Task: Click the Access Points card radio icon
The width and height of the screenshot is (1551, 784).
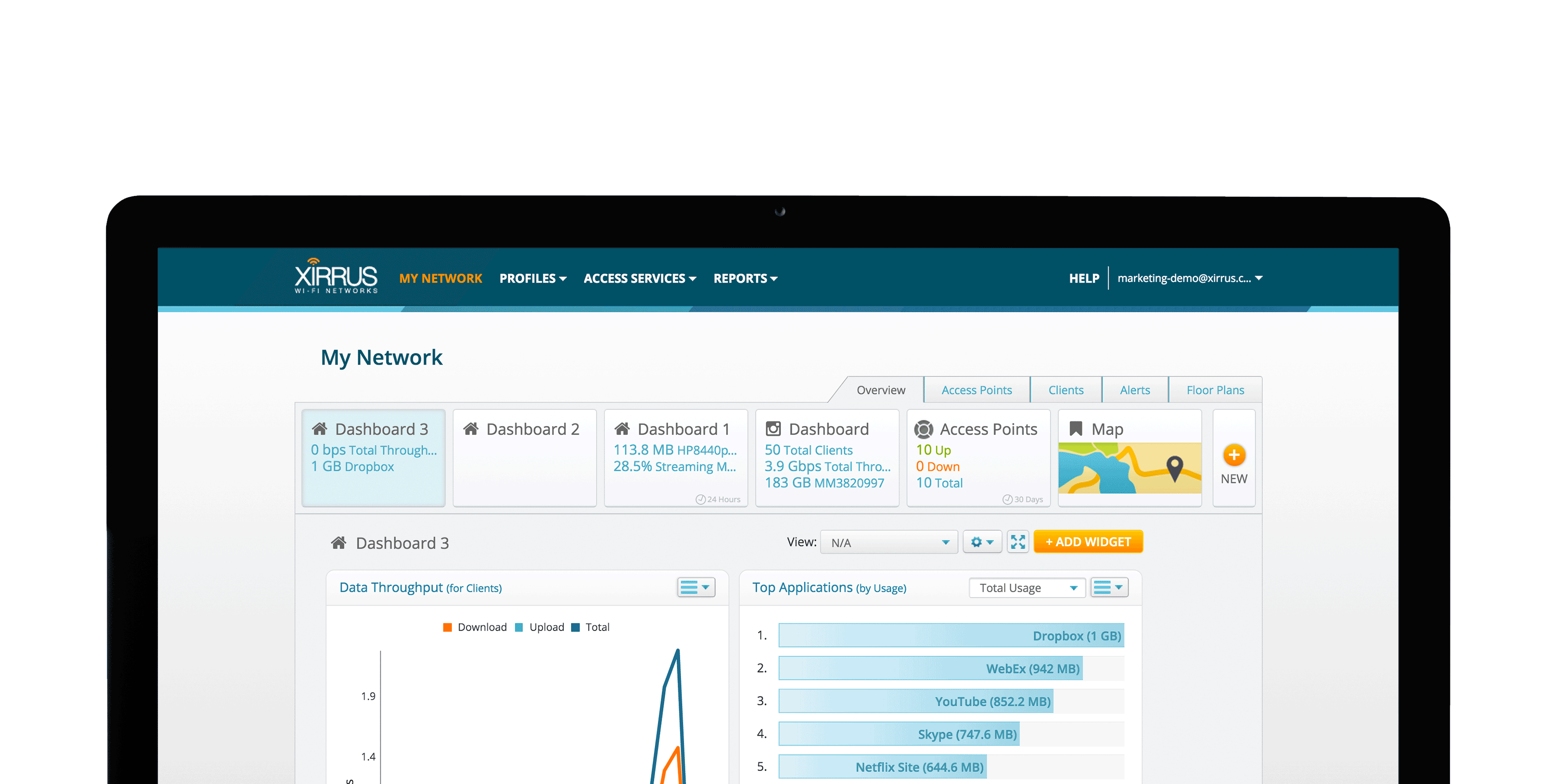Action: click(x=924, y=429)
